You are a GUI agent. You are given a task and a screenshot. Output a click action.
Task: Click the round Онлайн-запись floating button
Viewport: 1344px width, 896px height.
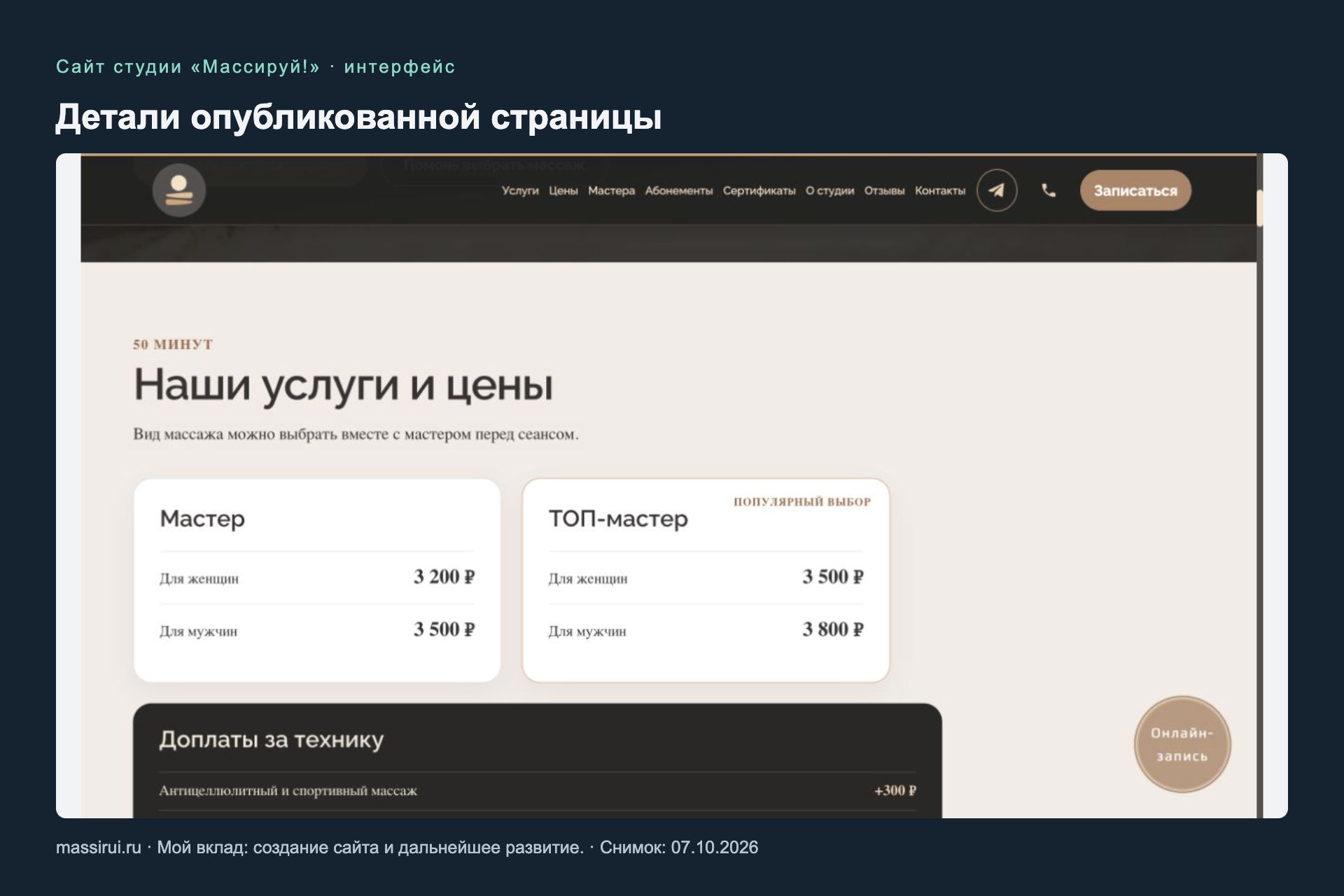pos(1182,744)
